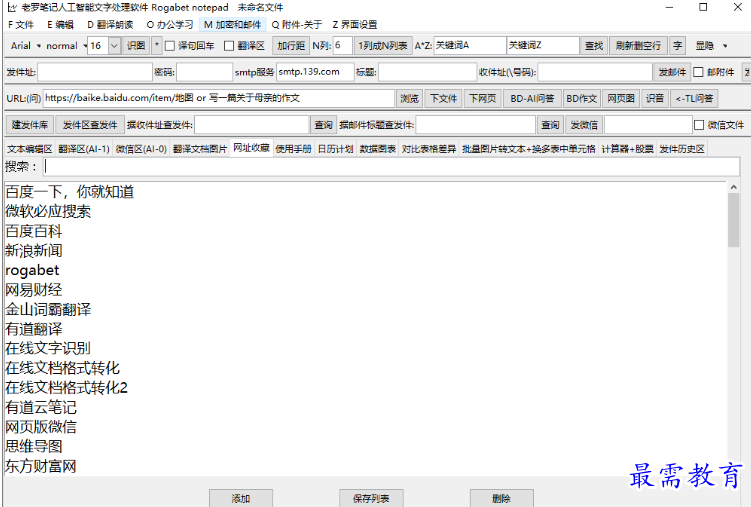751x507 pixels.
Task: Click the 添加 add button
Action: pos(241,498)
